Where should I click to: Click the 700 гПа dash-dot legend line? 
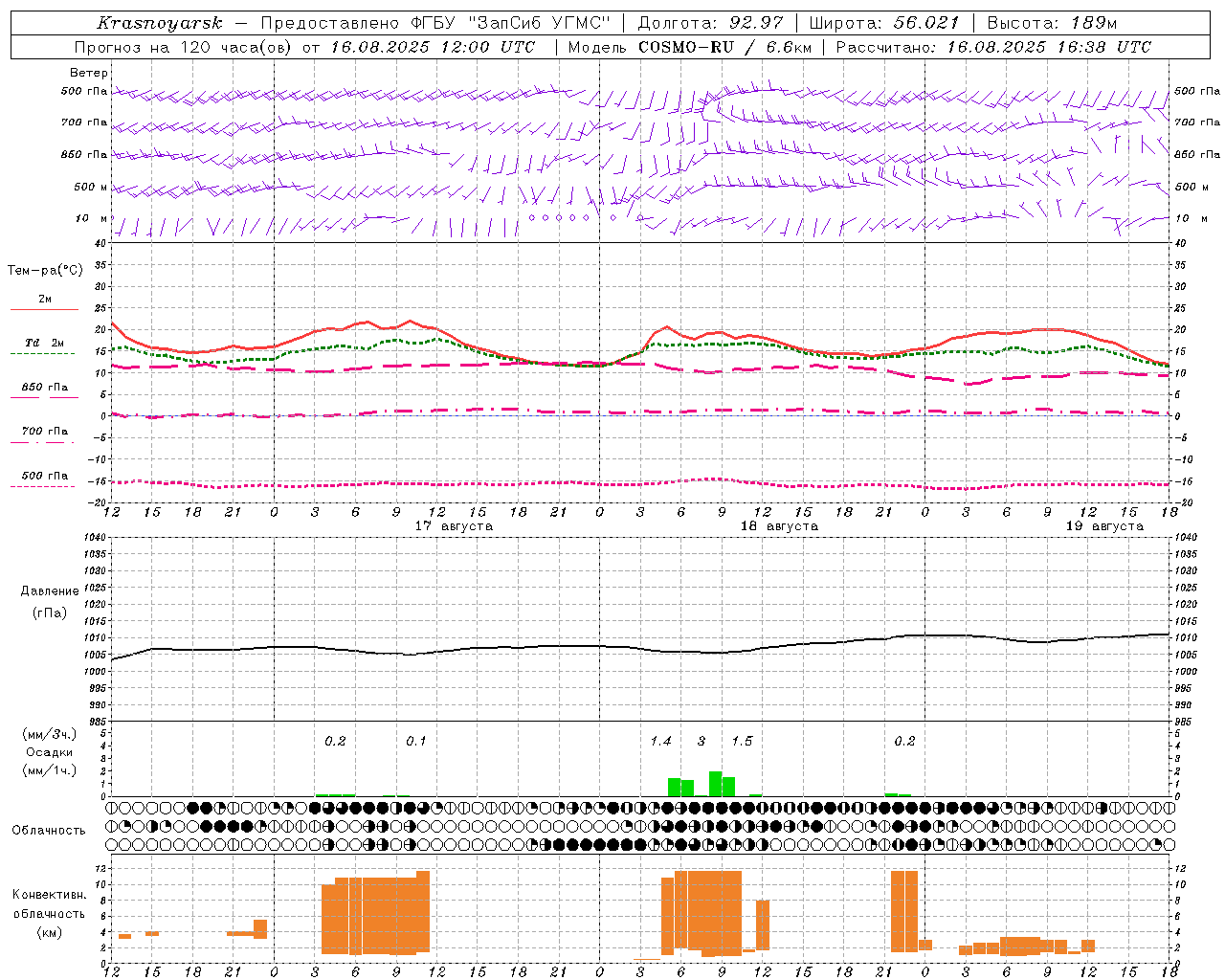pos(42,442)
